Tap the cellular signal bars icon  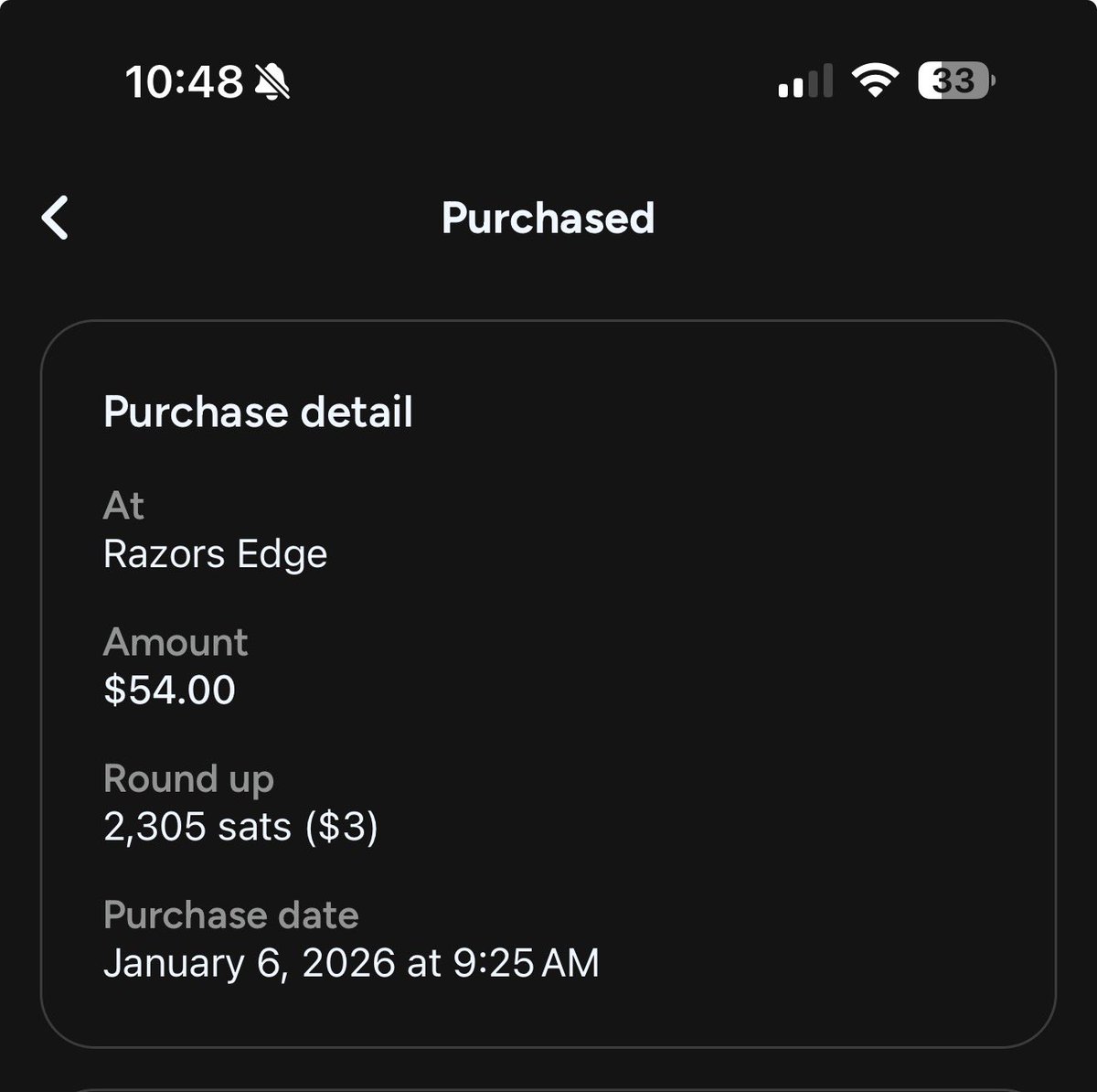click(x=804, y=81)
